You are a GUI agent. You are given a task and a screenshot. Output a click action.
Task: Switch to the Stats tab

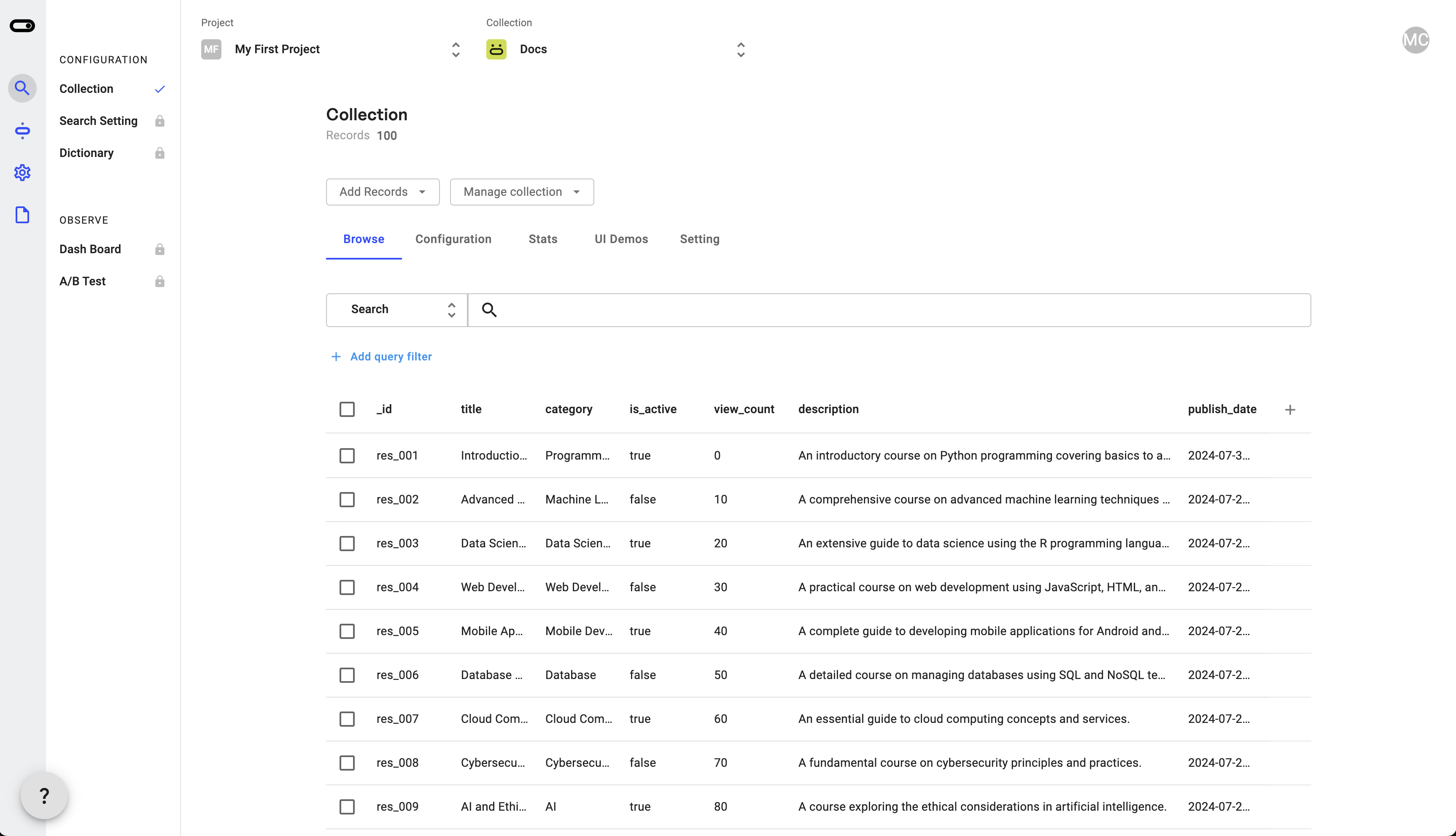click(543, 239)
